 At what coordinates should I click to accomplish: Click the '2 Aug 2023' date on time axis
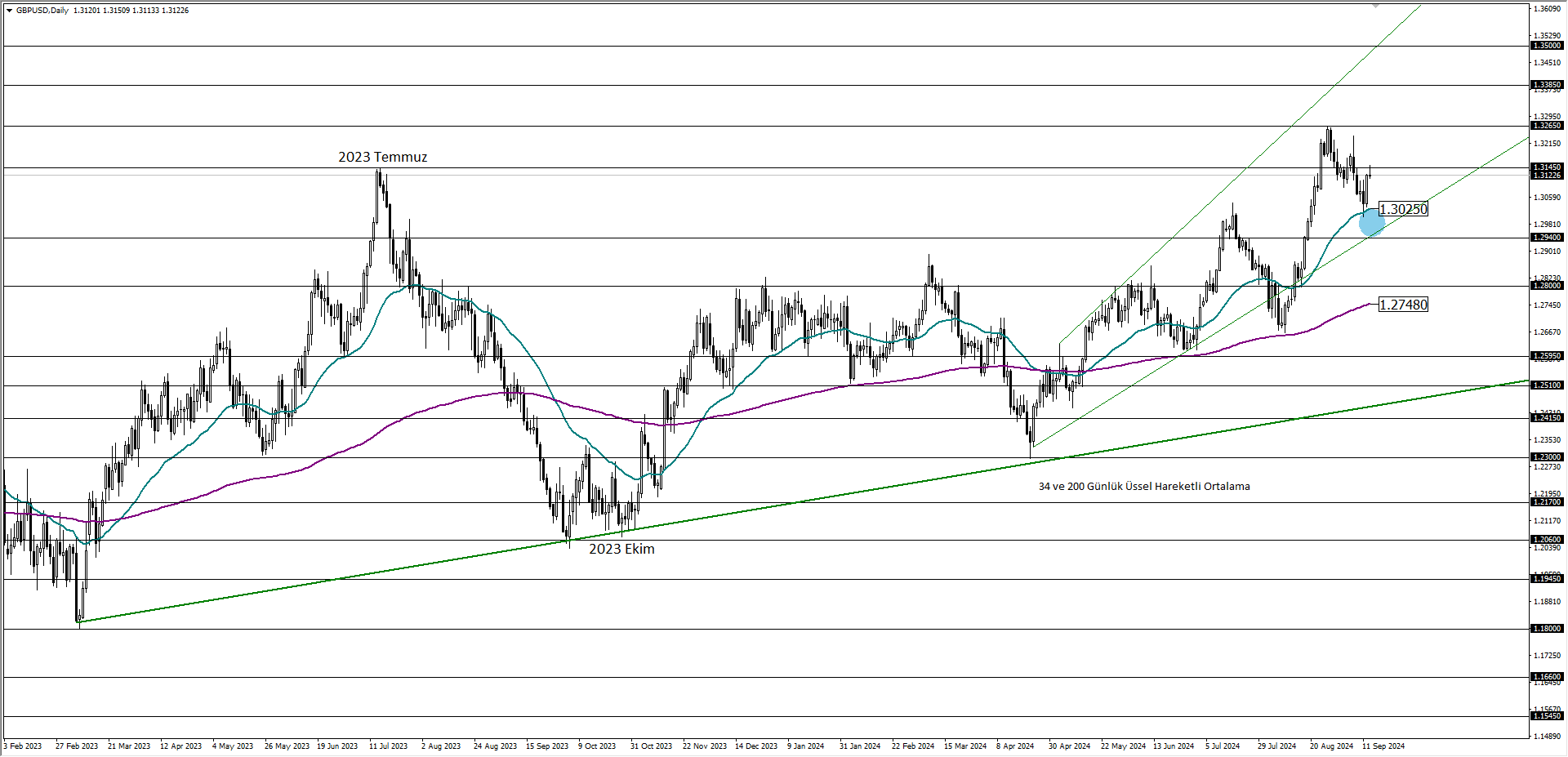(441, 746)
